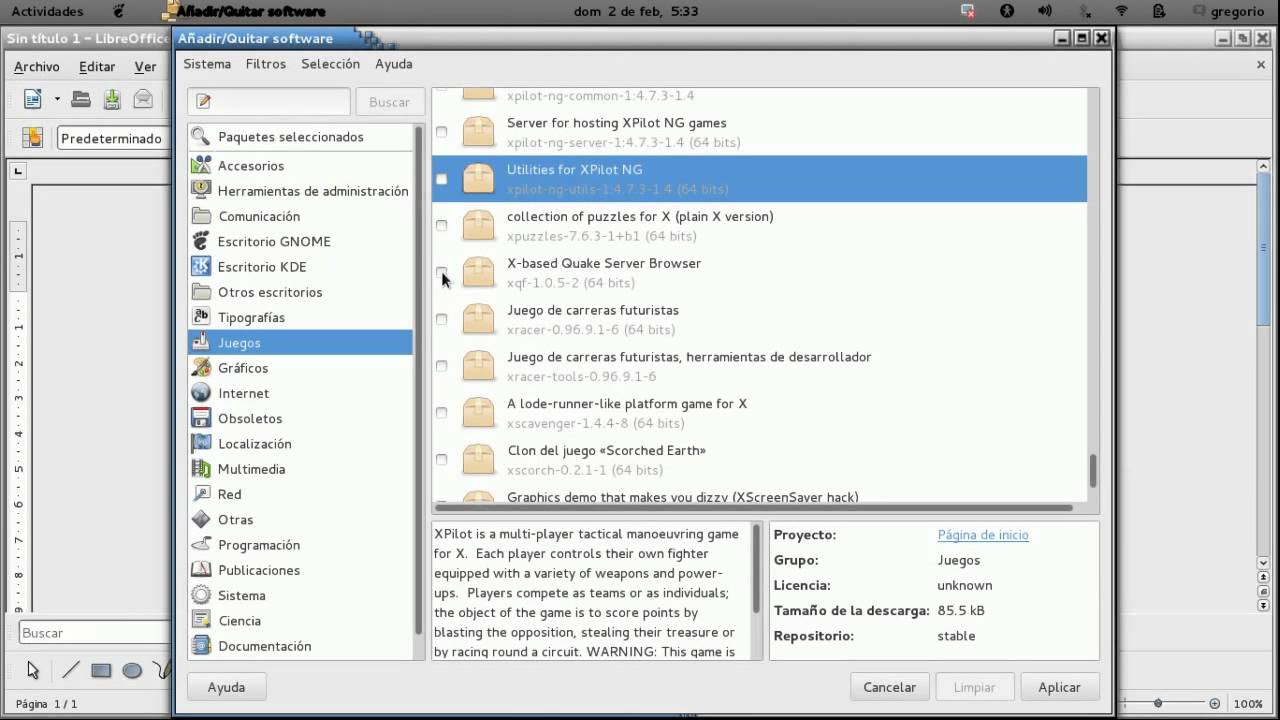Click the Cancelar button
Viewport: 1280px width, 720px height.
tap(889, 687)
